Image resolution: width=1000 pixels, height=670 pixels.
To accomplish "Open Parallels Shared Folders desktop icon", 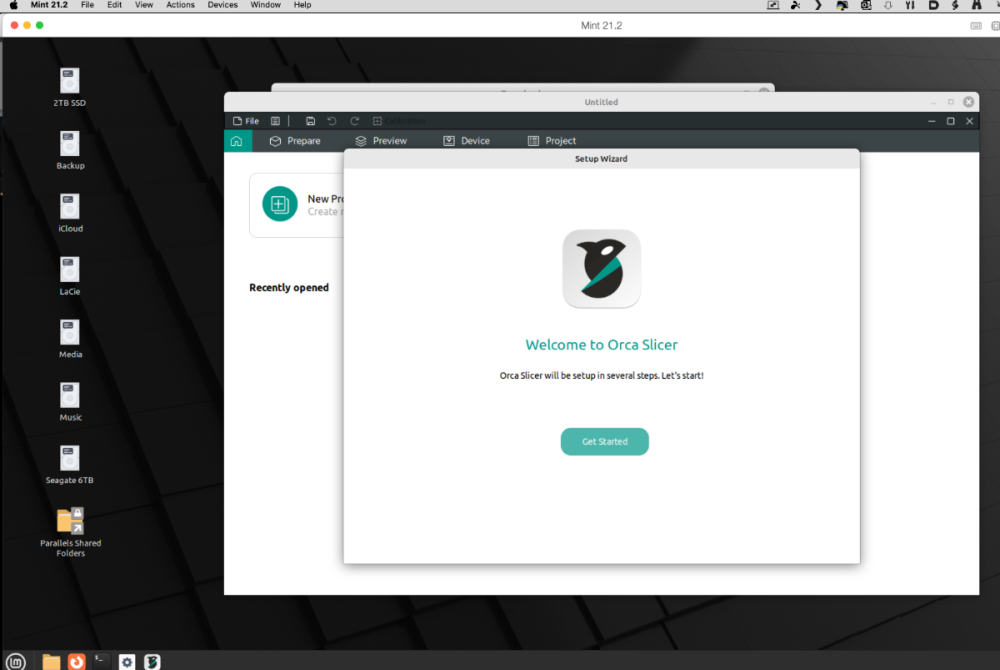I will [x=70, y=532].
